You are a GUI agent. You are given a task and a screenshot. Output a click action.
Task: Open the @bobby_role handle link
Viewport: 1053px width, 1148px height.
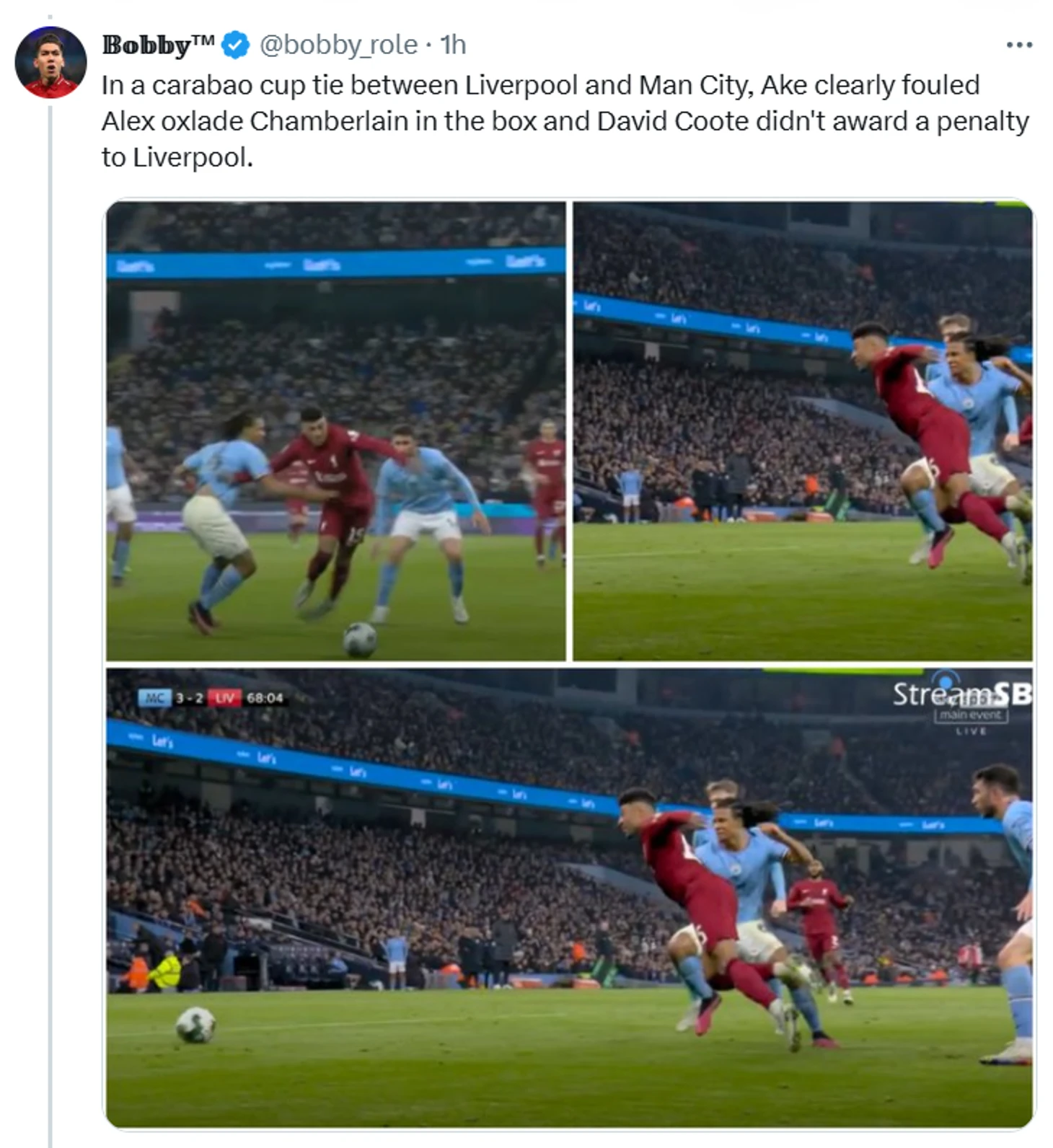(x=338, y=45)
